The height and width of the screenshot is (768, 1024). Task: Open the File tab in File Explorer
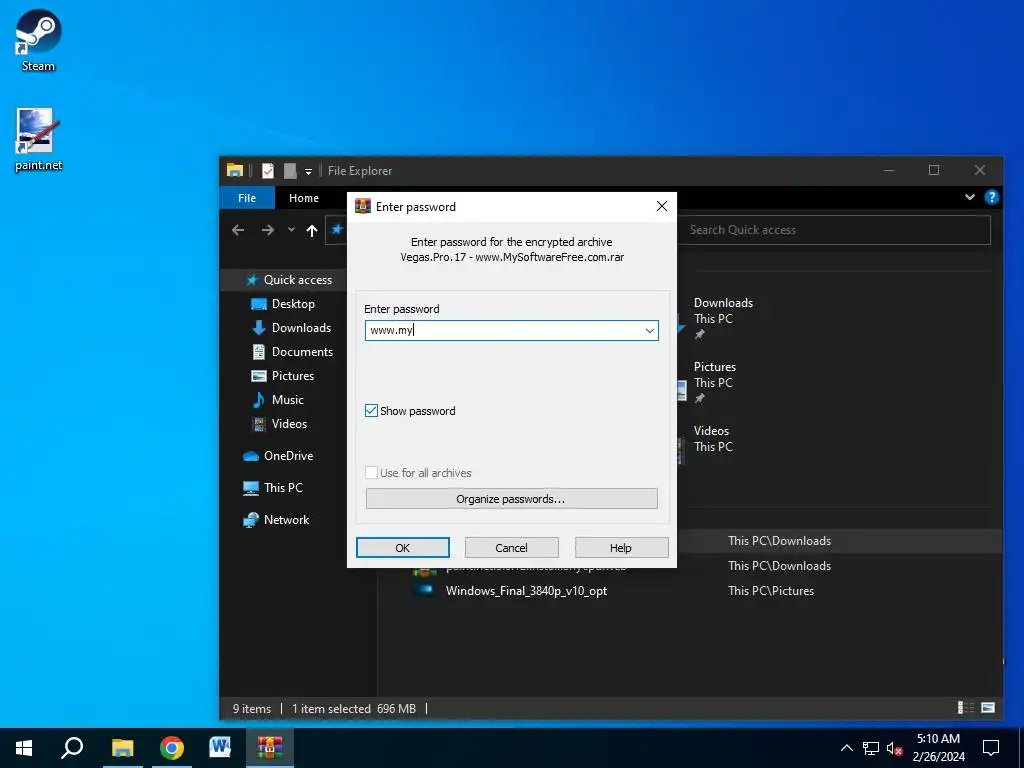tap(247, 198)
